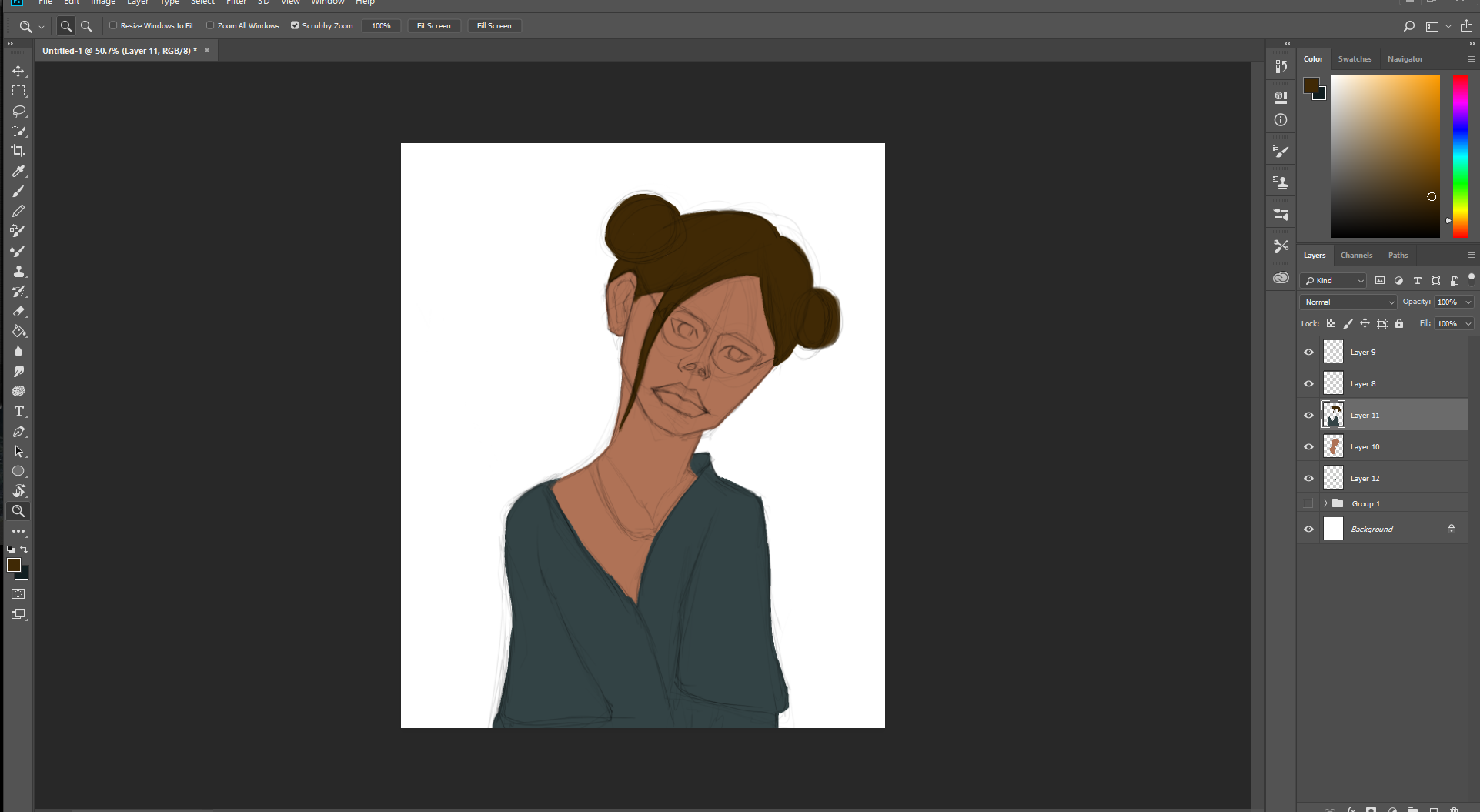Select the Move tool
Viewport: 1480px width, 812px height.
point(18,71)
